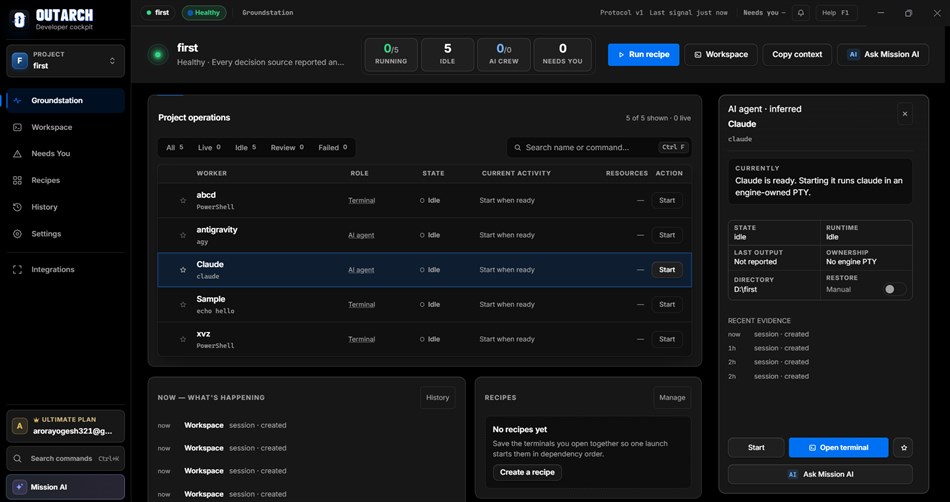Viewport: 950px width, 502px height.
Task: Open Settings in the sidebar
Action: coord(65,234)
